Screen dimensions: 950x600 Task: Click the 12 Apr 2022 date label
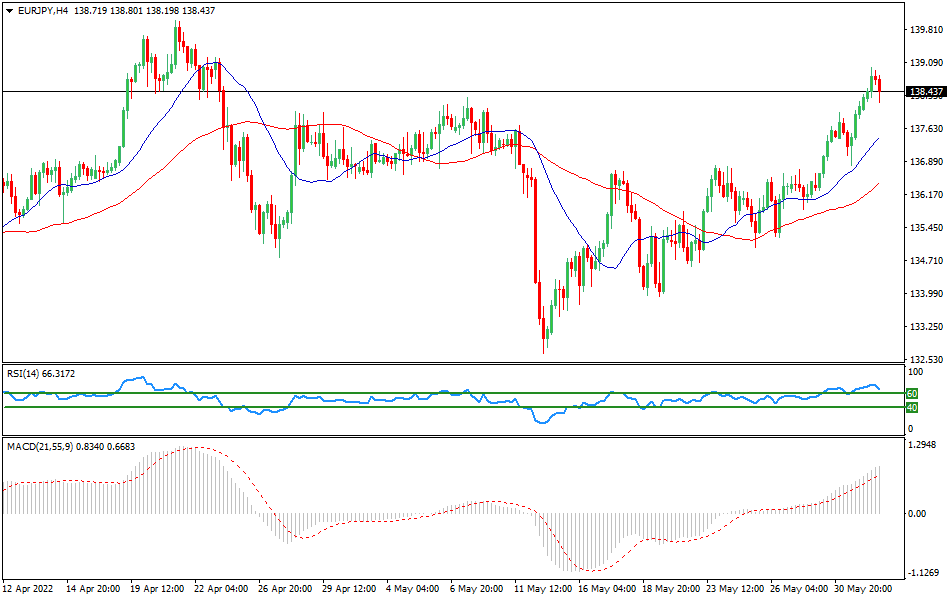click(30, 589)
